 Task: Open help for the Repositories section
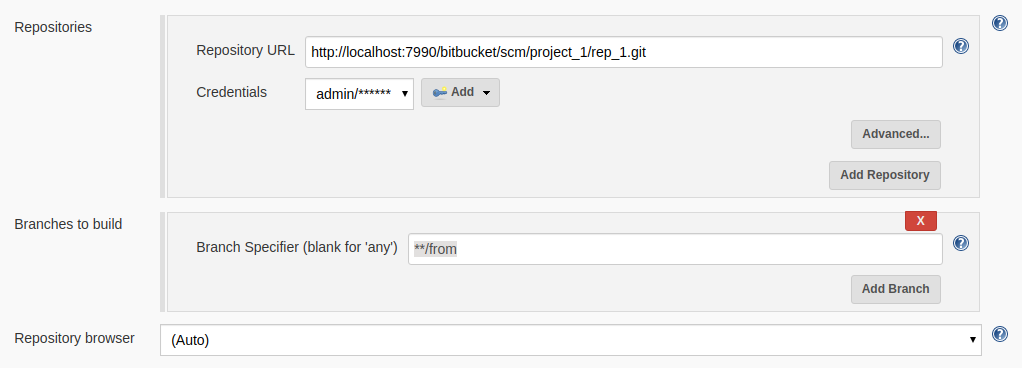(1000, 23)
